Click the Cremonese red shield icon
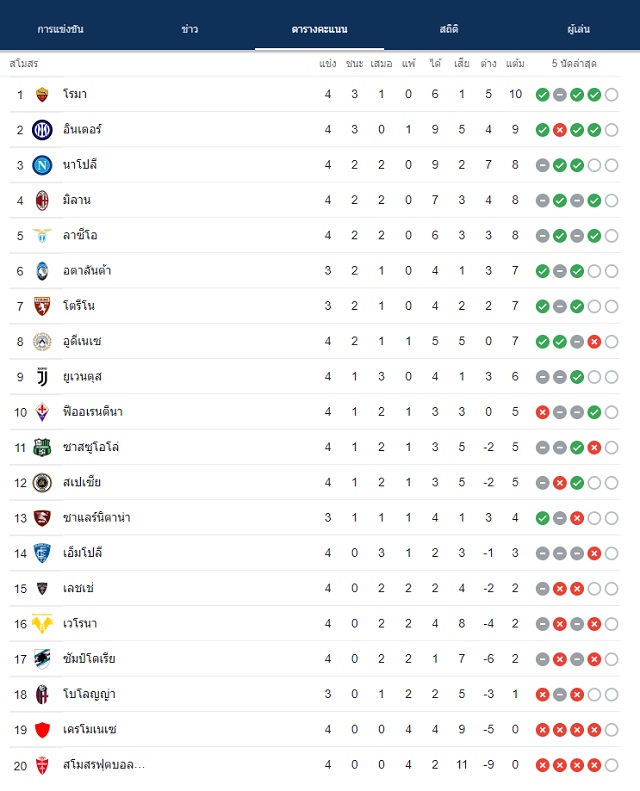The image size is (640, 791). (x=42, y=730)
